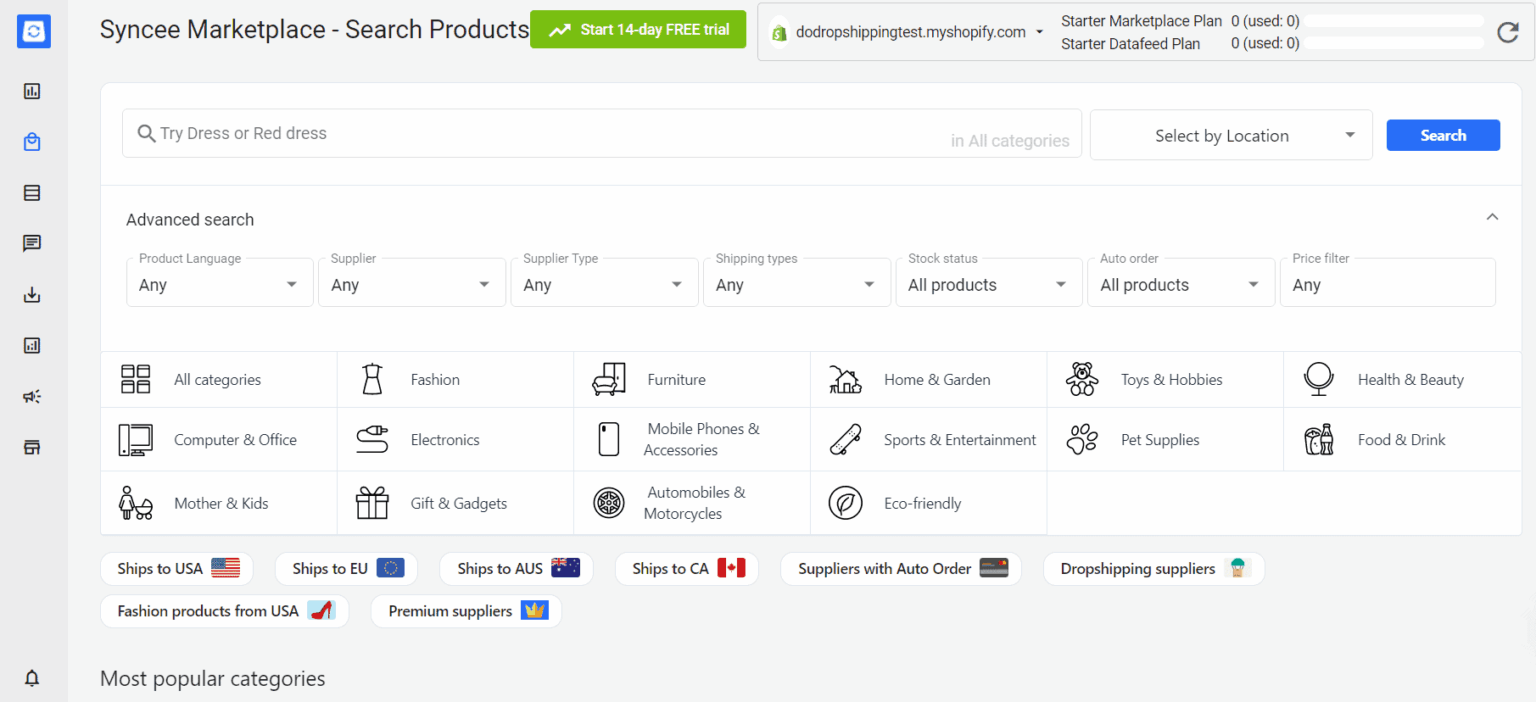The width and height of the screenshot is (1536, 702).
Task: Click the refresh icon beside plan usage
Action: tap(1507, 33)
